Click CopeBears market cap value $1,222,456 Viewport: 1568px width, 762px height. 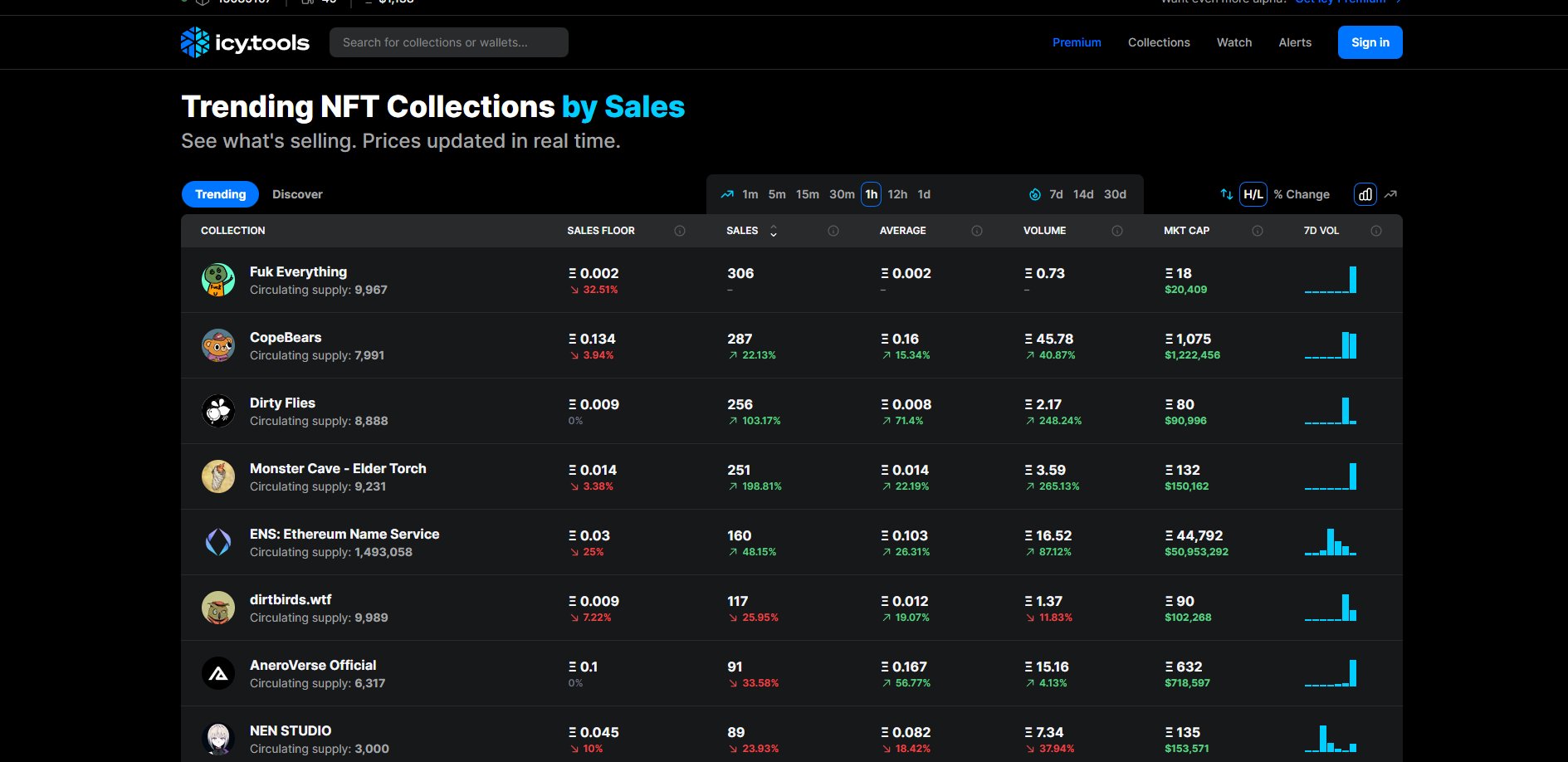tap(1192, 355)
